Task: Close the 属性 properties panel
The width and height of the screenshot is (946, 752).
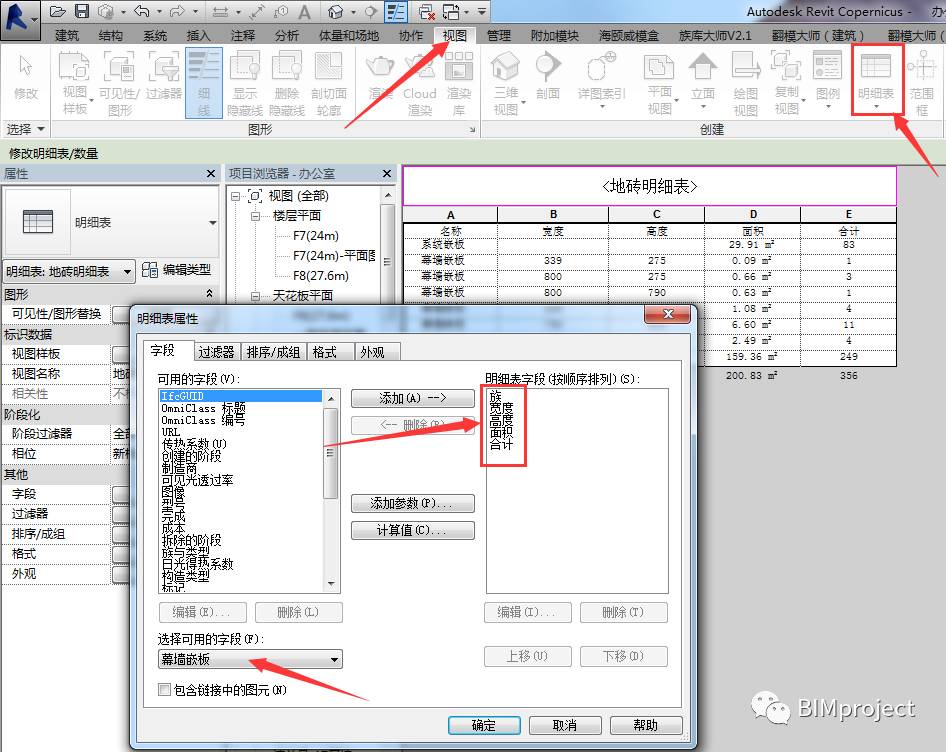Action: tap(211, 174)
